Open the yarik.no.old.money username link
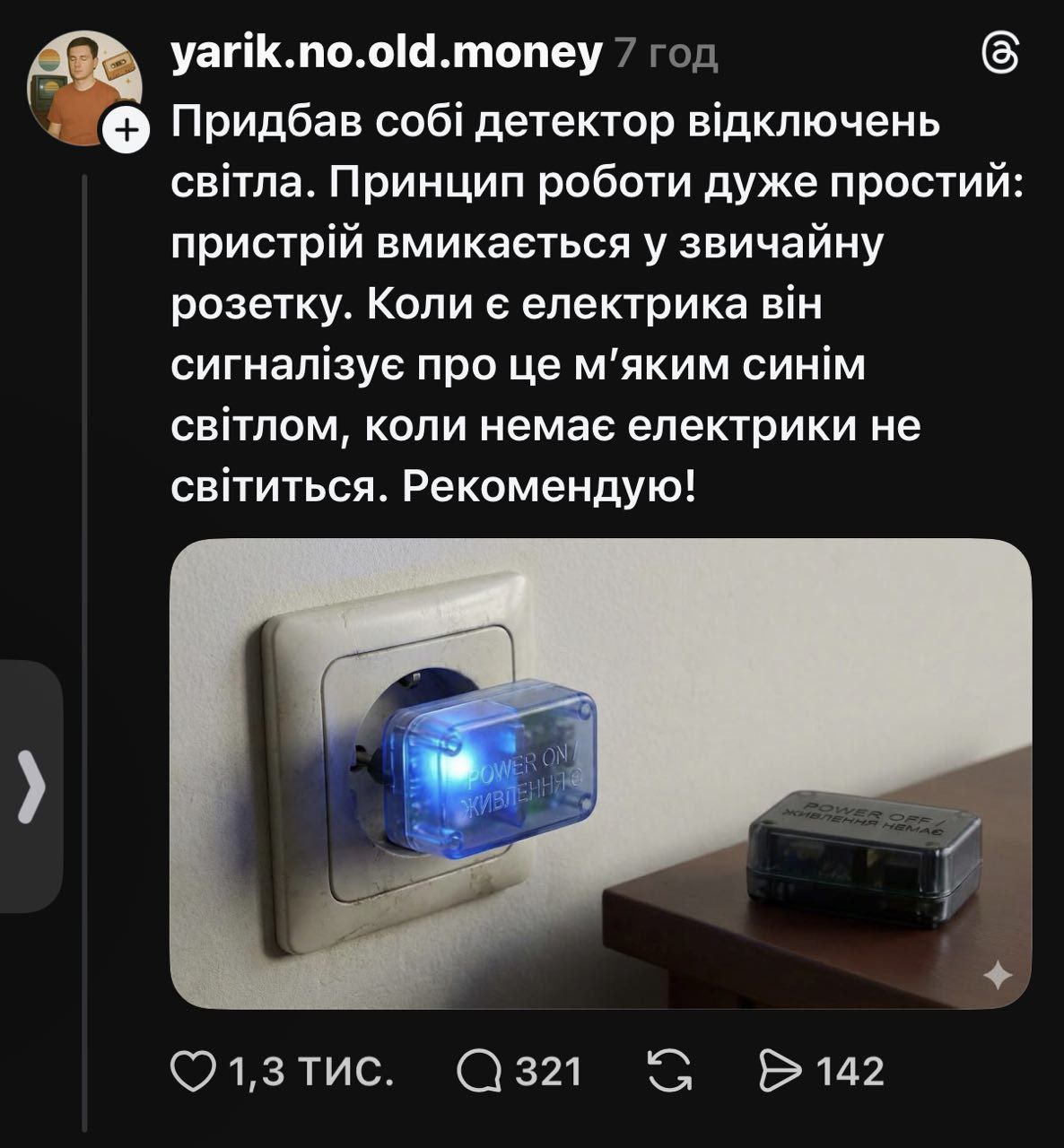Image resolution: width=1064 pixels, height=1148 pixels. (386, 54)
